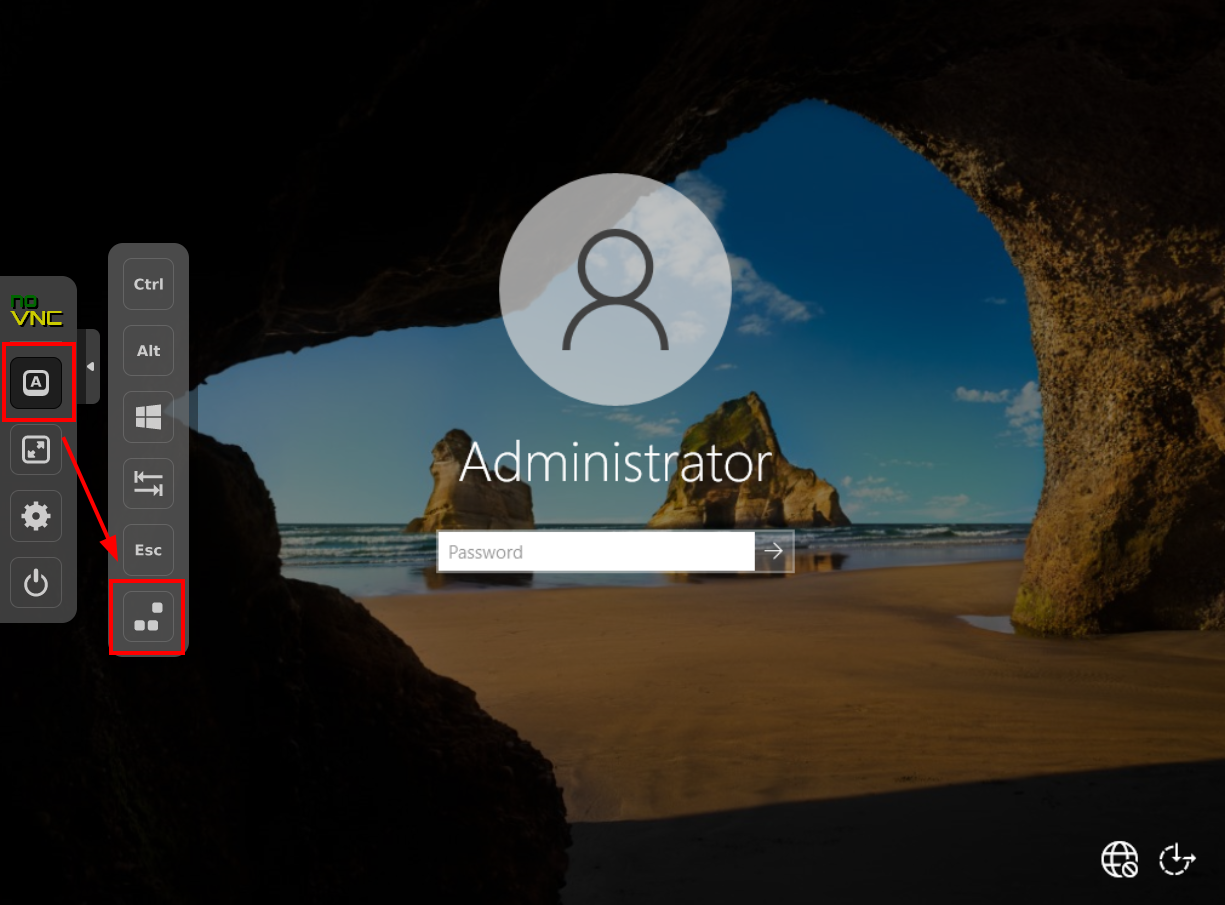Focus the Password input field
Screen dimensions: 1225x905
click(x=595, y=552)
